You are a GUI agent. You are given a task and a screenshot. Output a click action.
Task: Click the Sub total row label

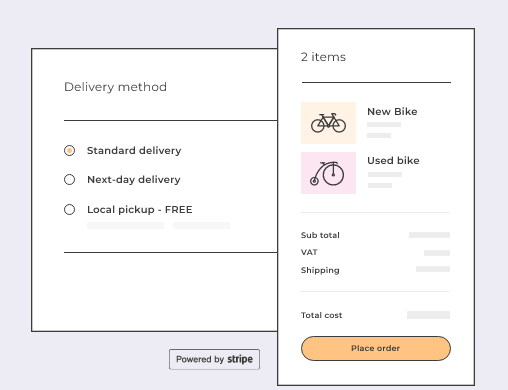click(x=320, y=235)
